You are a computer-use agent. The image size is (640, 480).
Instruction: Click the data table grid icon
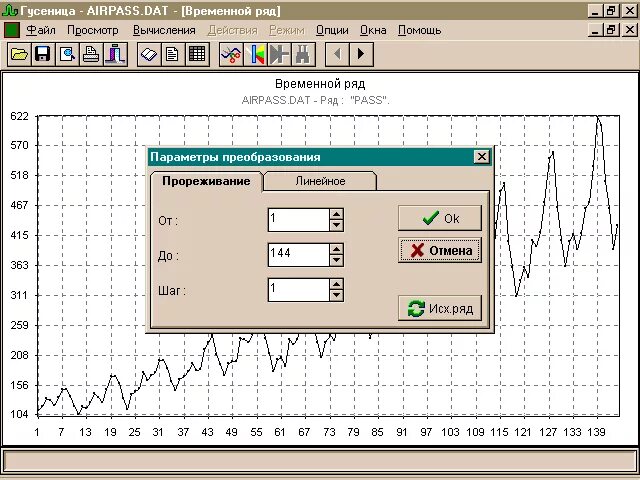click(x=197, y=54)
